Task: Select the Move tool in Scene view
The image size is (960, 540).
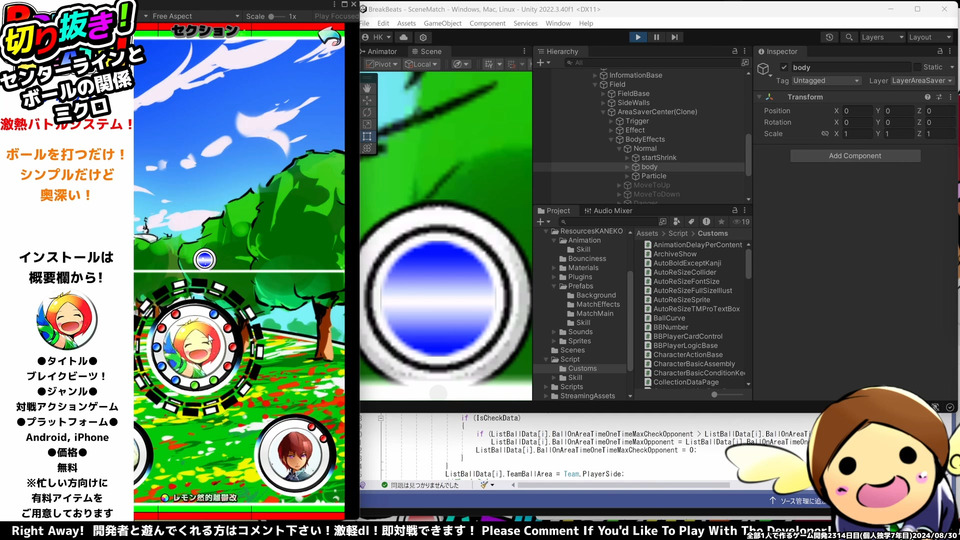Action: [367, 100]
